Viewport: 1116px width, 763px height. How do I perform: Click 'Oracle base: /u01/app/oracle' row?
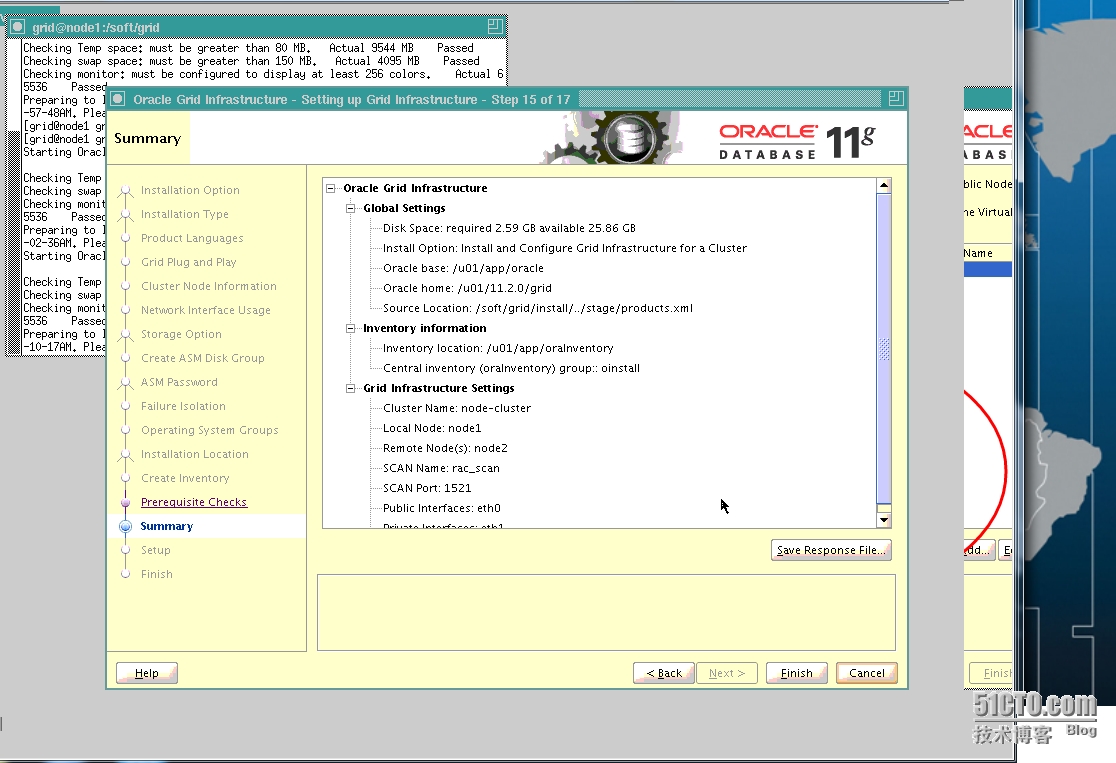coord(463,268)
